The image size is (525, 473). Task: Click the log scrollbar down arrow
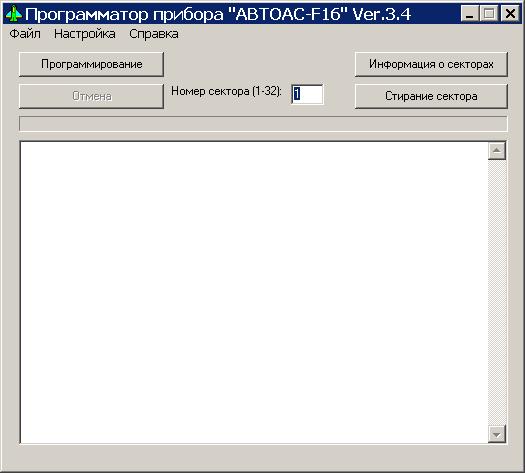point(497,434)
